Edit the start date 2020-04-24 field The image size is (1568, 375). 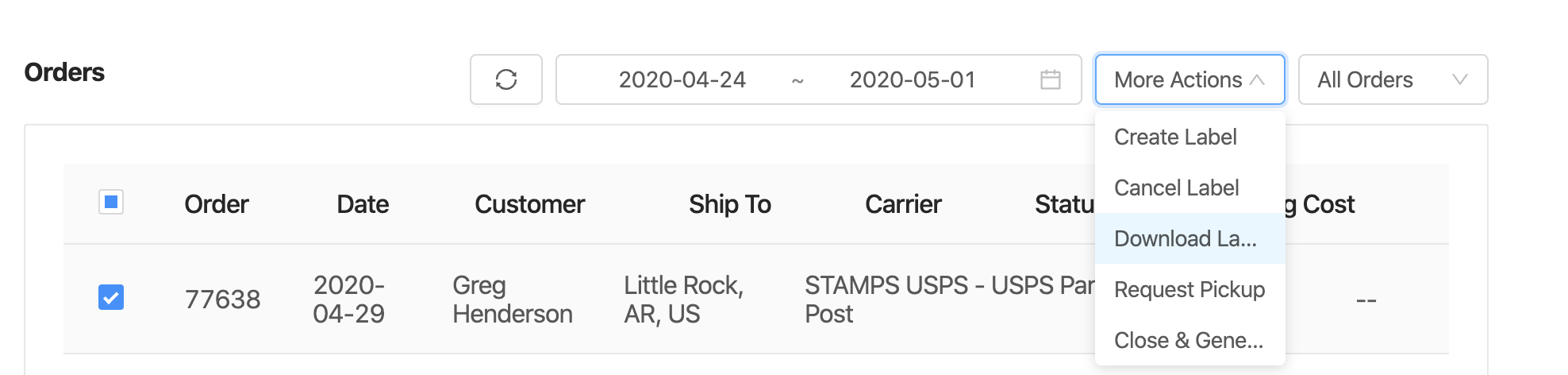pos(682,79)
